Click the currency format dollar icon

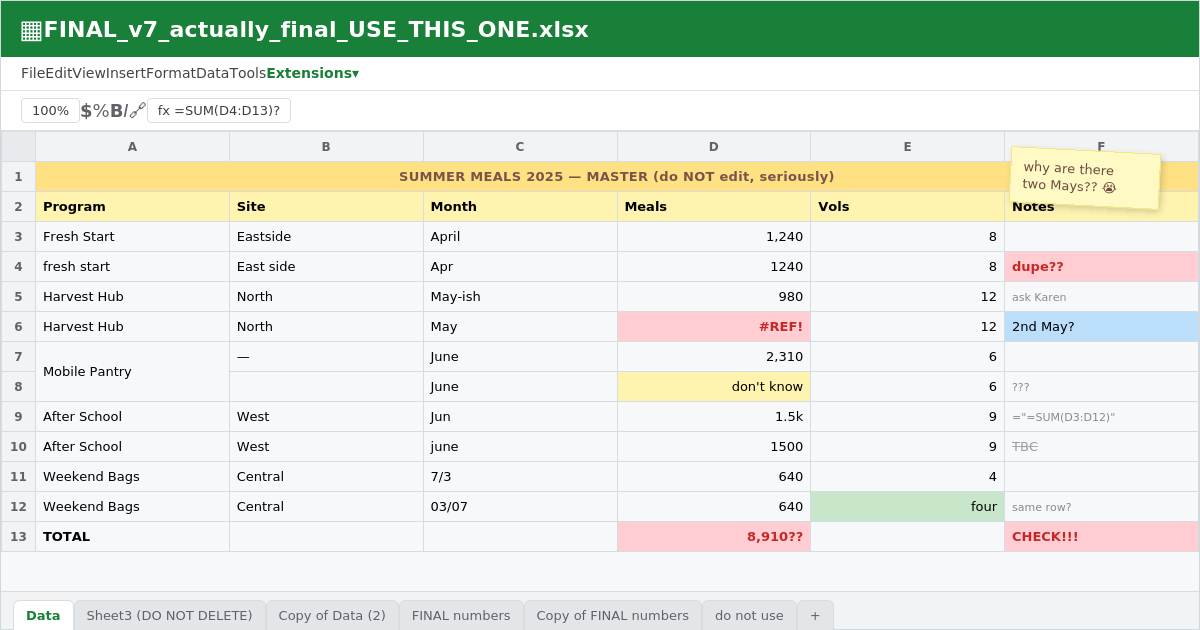[86, 111]
